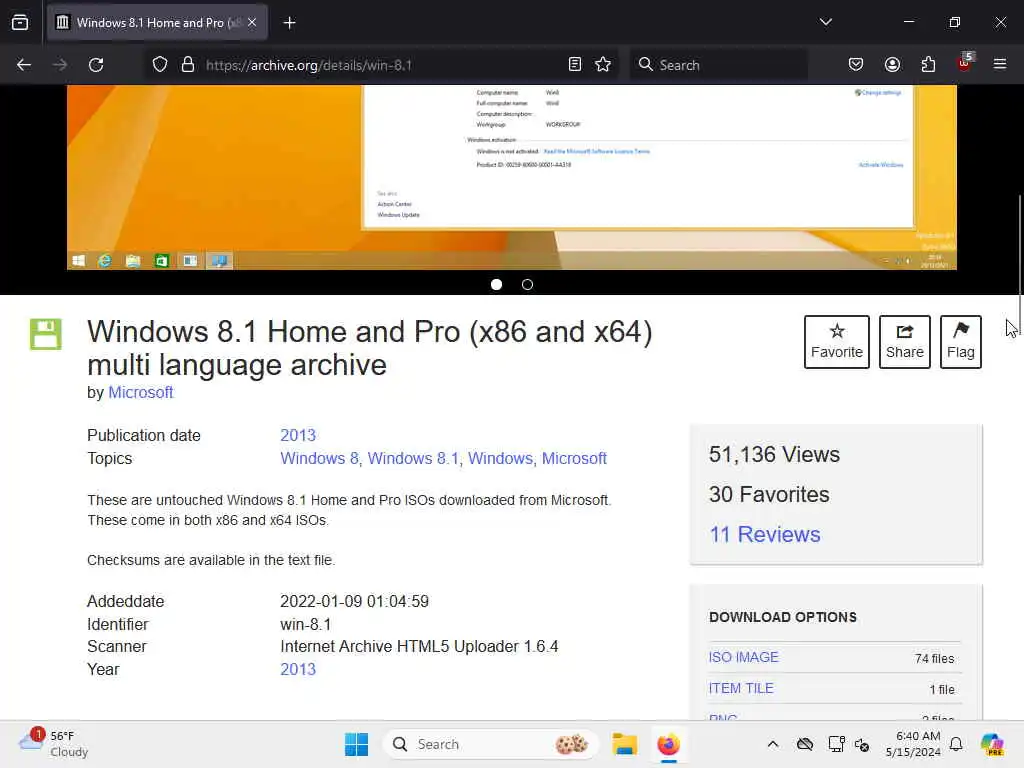Open the tracking protection shield
1024x768 pixels.
click(x=160, y=65)
